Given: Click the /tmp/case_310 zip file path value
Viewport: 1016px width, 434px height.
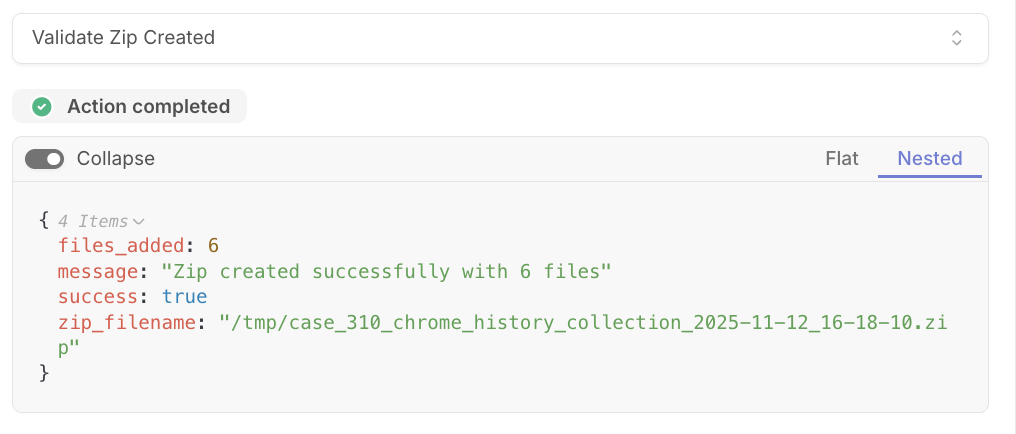Looking at the screenshot, I should pyautogui.click(x=502, y=335).
